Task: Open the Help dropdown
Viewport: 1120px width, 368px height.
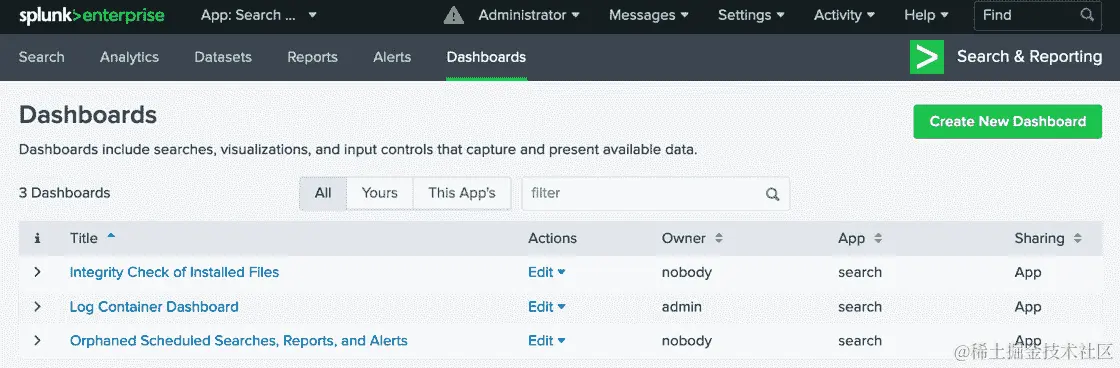Action: coord(926,15)
